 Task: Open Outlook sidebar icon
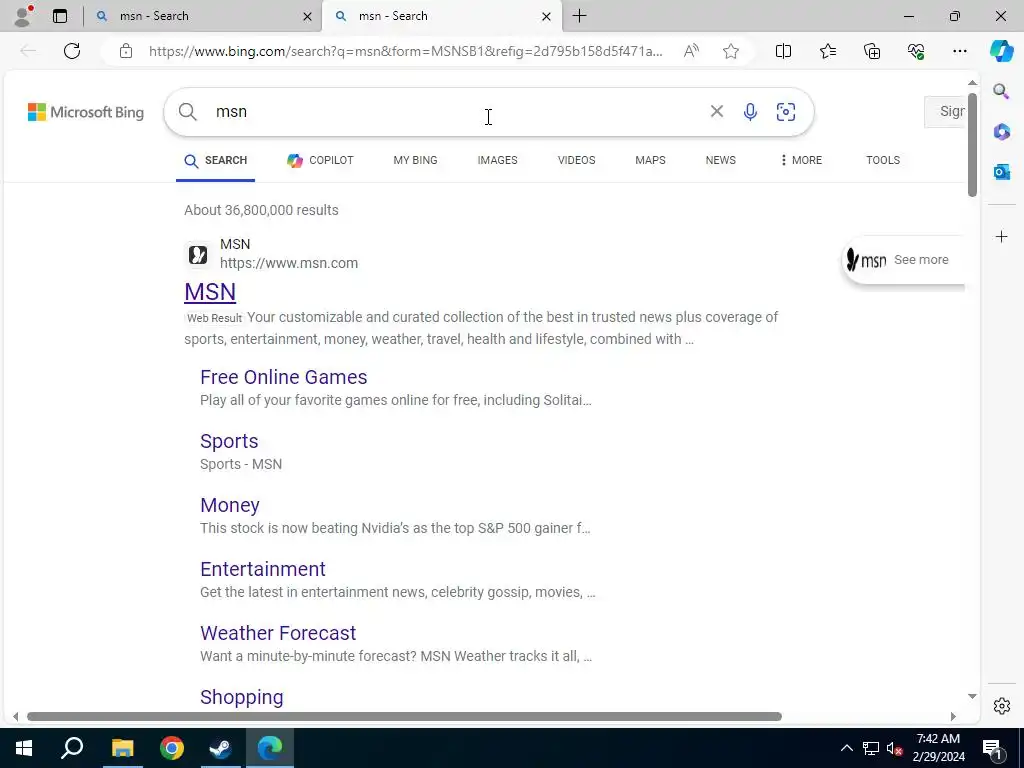tap(1001, 172)
